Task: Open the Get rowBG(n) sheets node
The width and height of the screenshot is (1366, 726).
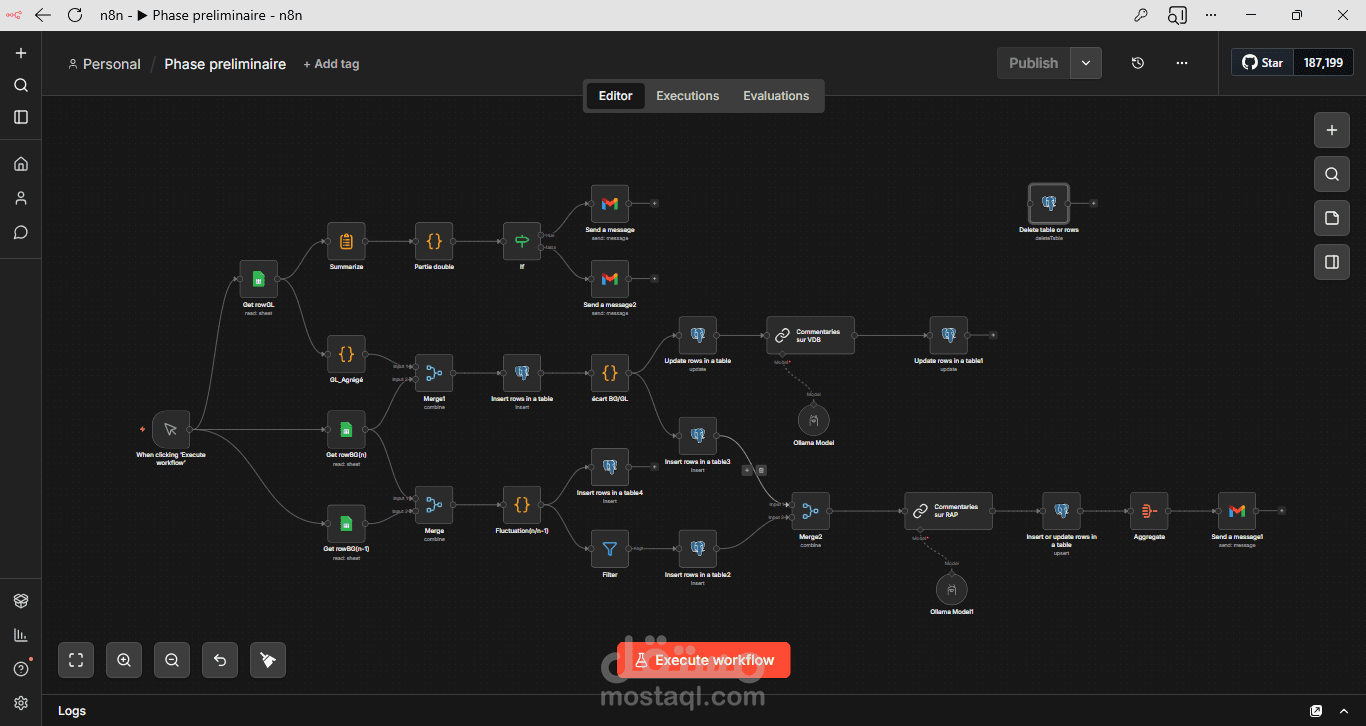Action: tap(346, 429)
